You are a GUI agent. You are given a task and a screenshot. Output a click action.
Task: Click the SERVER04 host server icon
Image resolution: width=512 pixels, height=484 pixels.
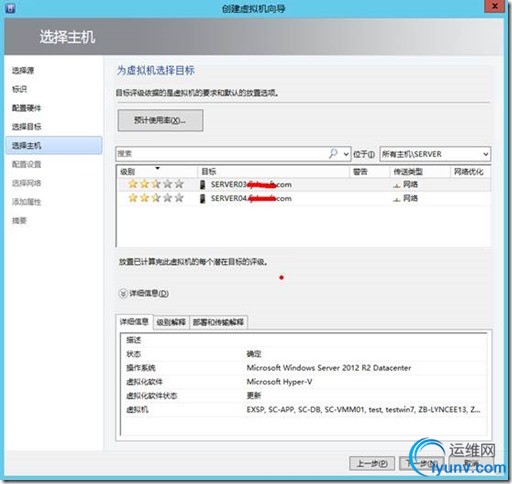(x=202, y=199)
